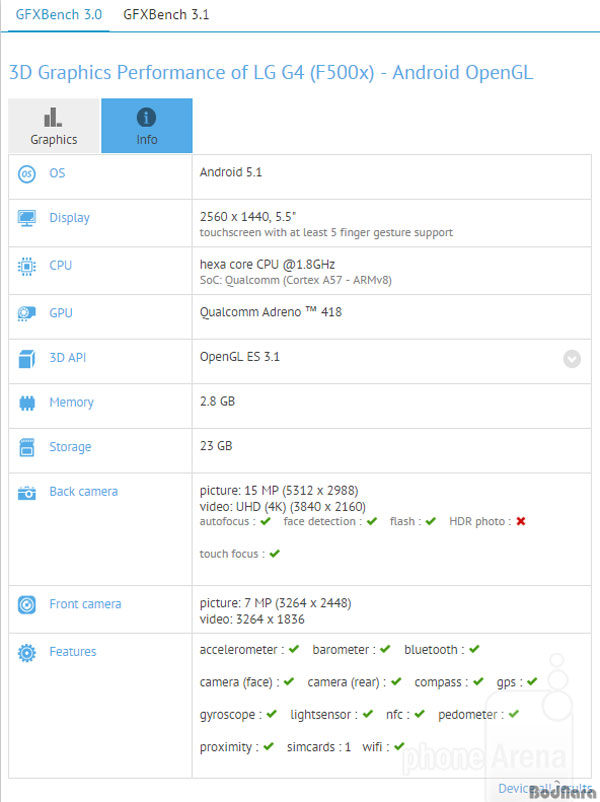Select 'touchscreen with at least 5 finger gesture support'
Viewport: 600px width, 802px height.
point(326,233)
